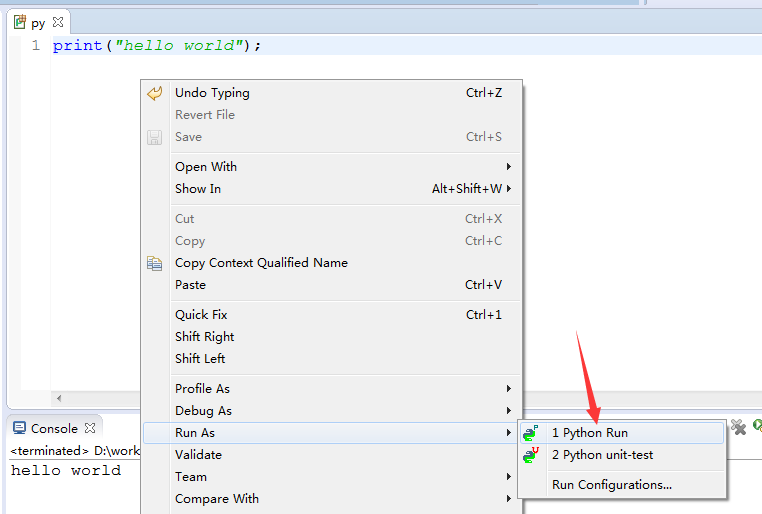
Task: Click the terminated launch label in console
Action: pos(75,451)
